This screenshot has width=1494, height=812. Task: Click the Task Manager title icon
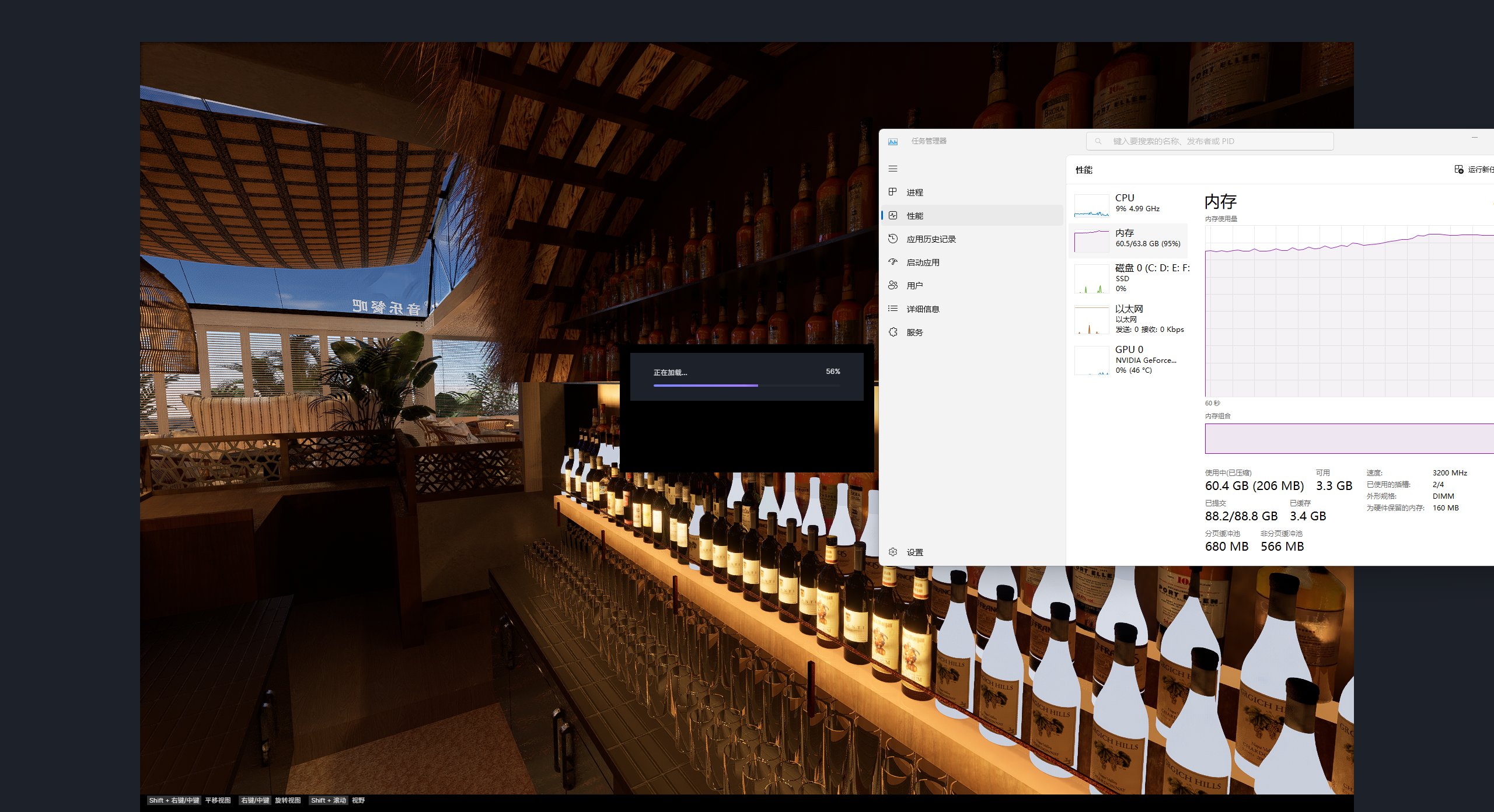(893, 141)
